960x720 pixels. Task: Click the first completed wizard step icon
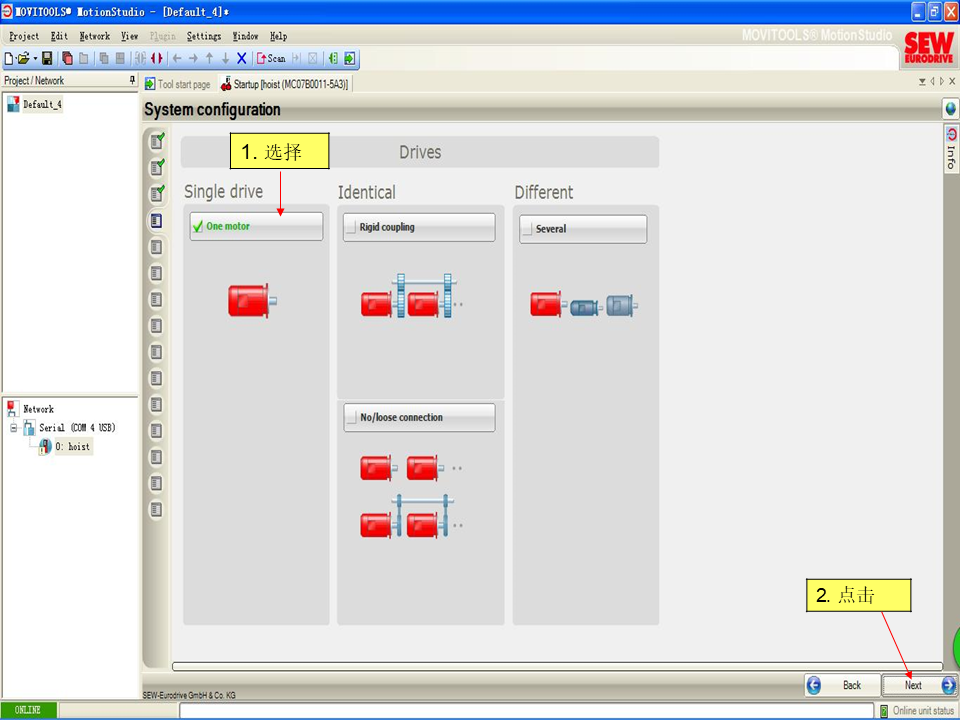coord(156,142)
